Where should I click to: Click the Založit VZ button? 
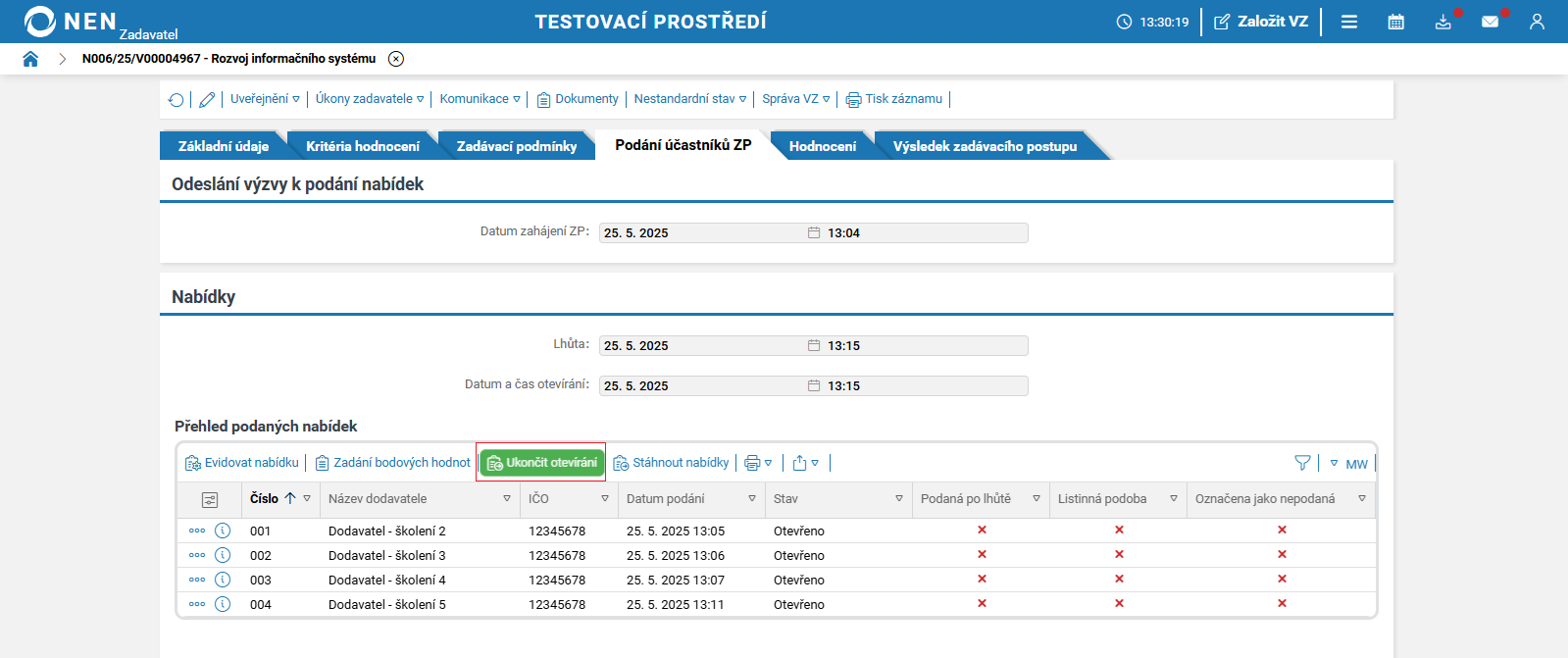pos(1261,22)
